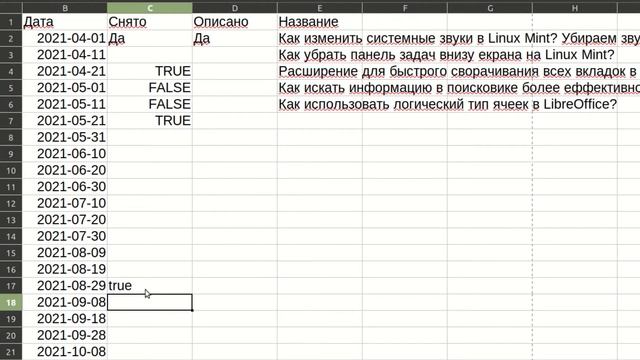This screenshot has width=640, height=360.
Task: Select the date cell 2021-05-31
Action: [x=64, y=137]
